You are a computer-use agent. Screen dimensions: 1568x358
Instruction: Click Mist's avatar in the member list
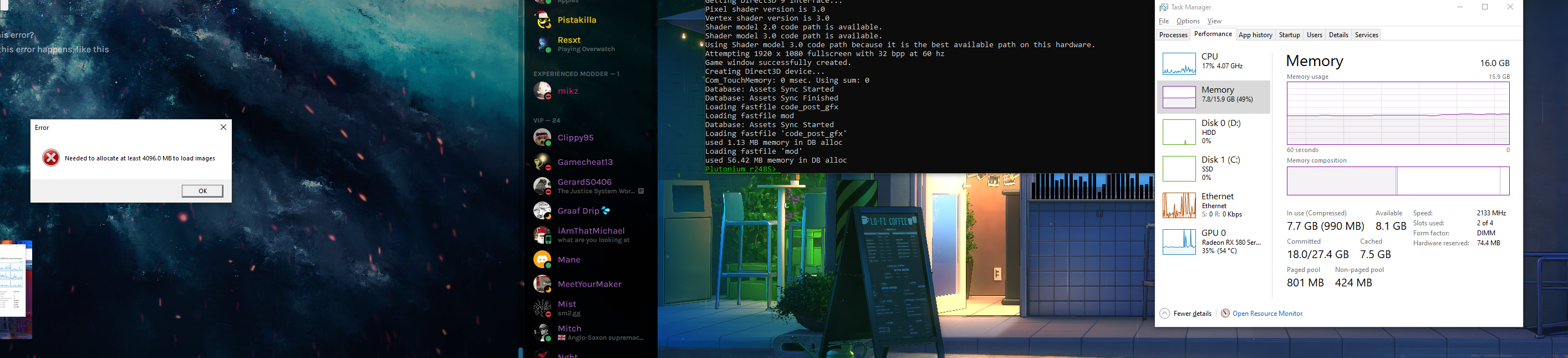542,308
